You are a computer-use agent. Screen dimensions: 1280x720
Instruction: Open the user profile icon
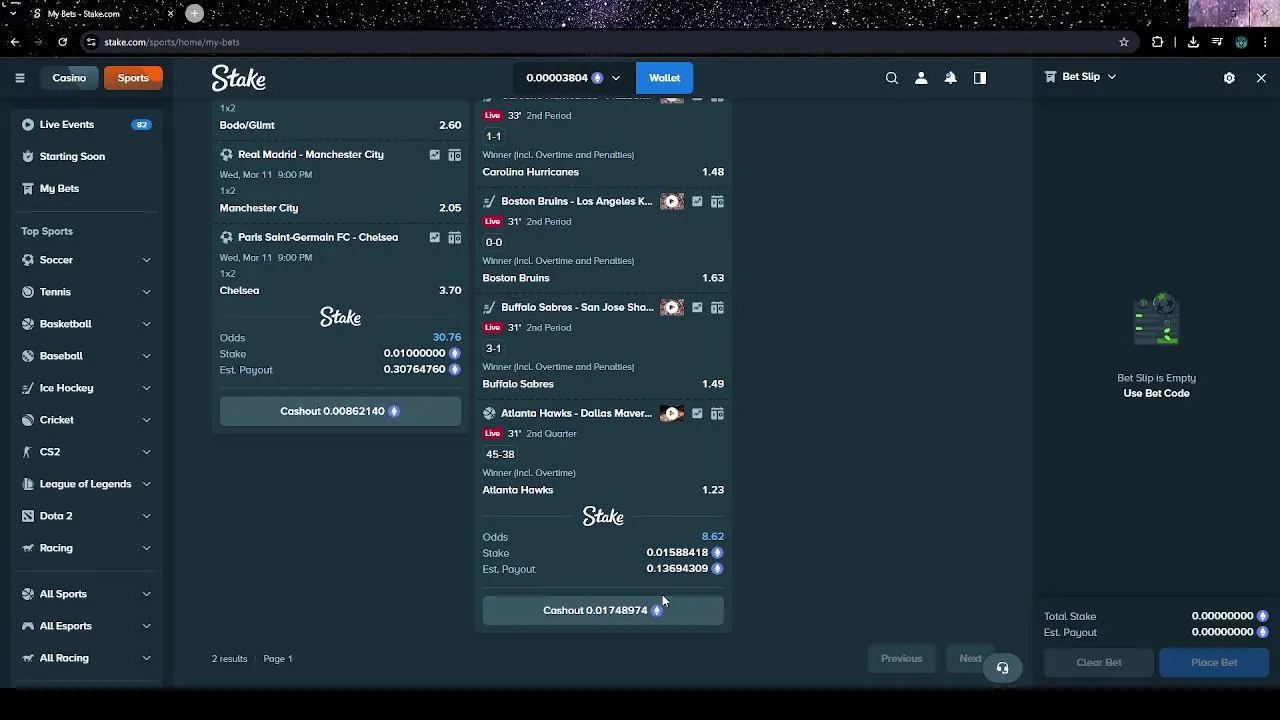[921, 78]
